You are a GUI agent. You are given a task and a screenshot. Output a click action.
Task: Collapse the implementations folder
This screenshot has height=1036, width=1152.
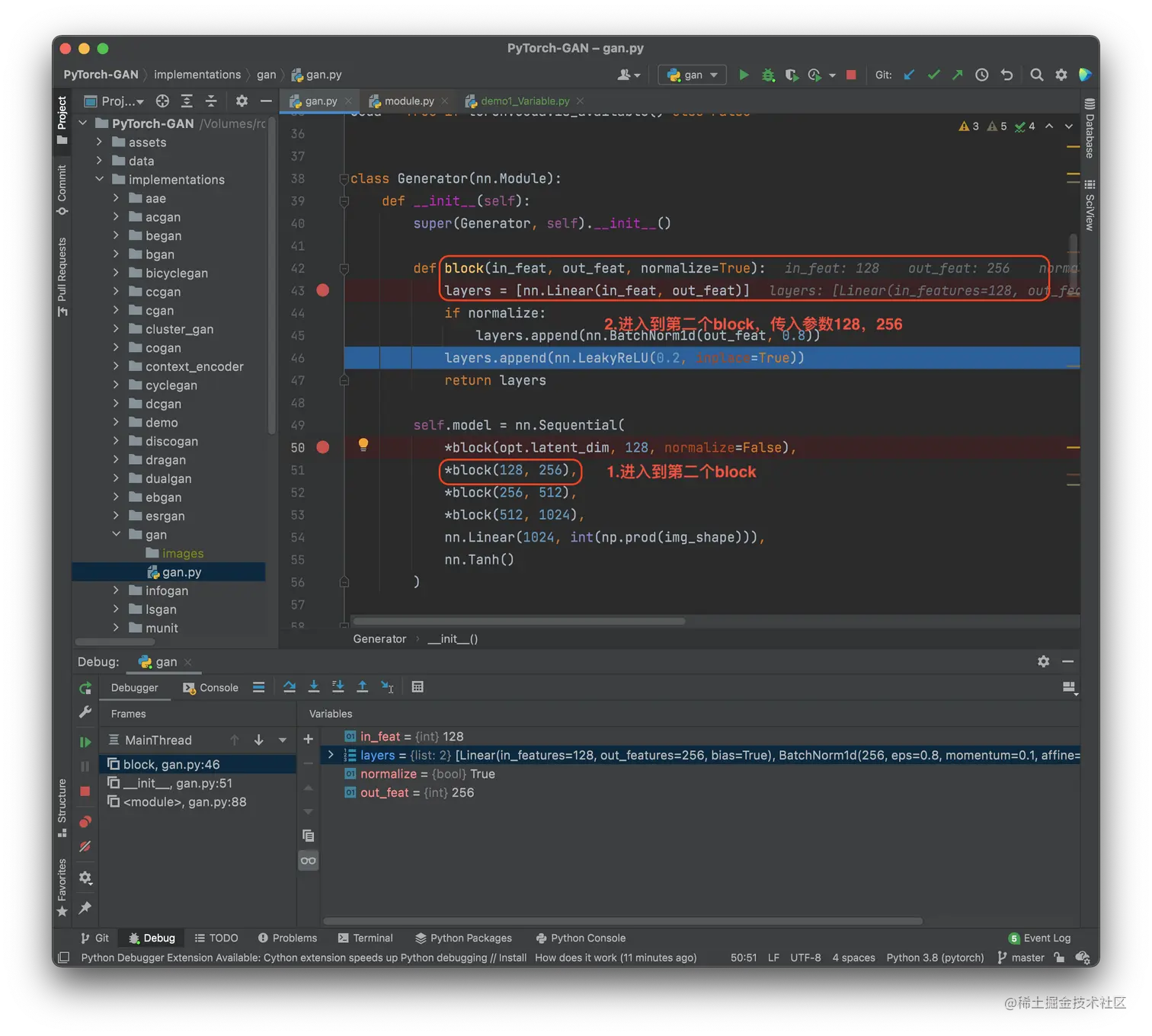point(99,179)
